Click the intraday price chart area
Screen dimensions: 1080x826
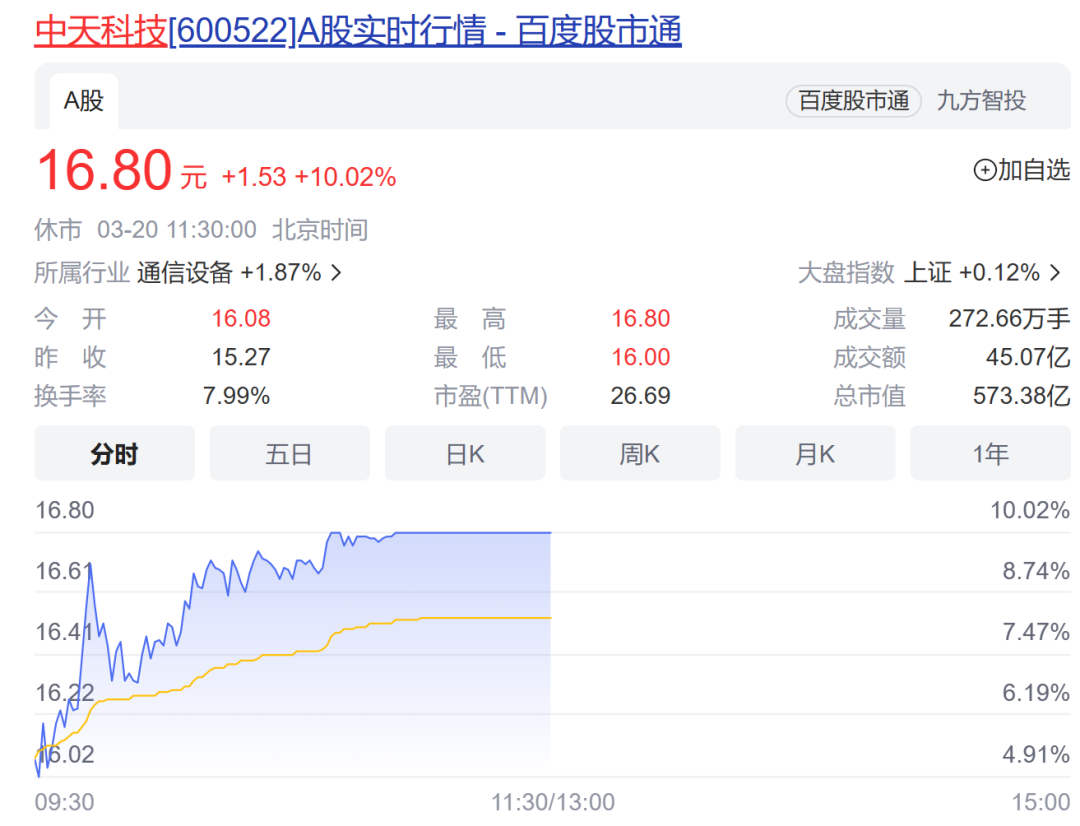pyautogui.click(x=552, y=654)
